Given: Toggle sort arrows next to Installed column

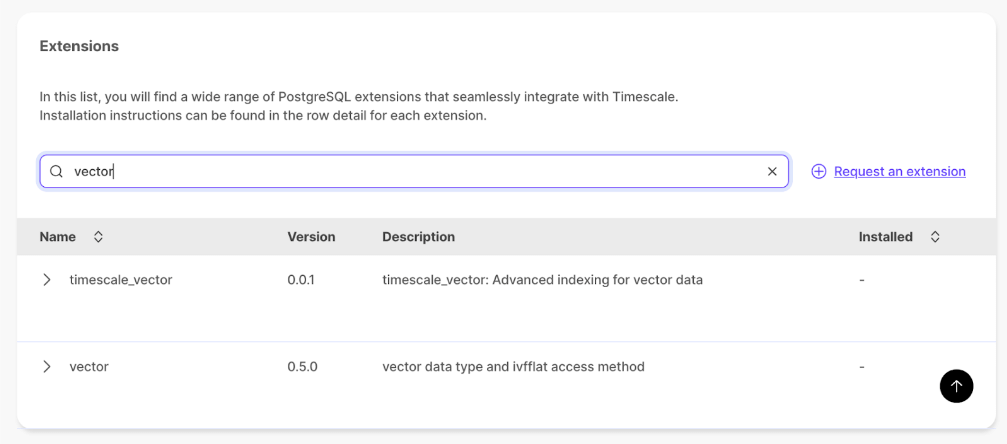Looking at the screenshot, I should [x=935, y=237].
